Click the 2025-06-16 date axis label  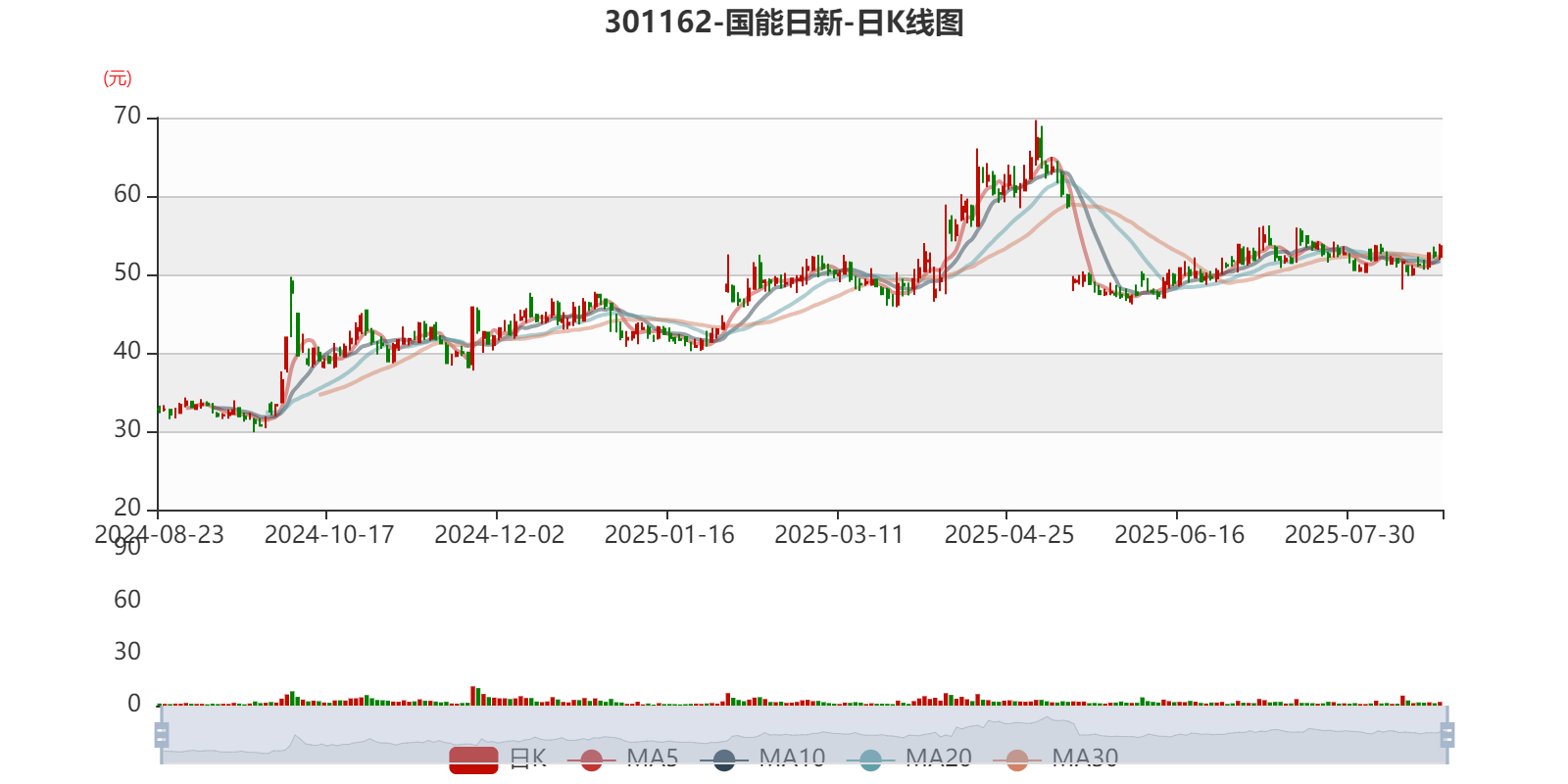[1180, 535]
